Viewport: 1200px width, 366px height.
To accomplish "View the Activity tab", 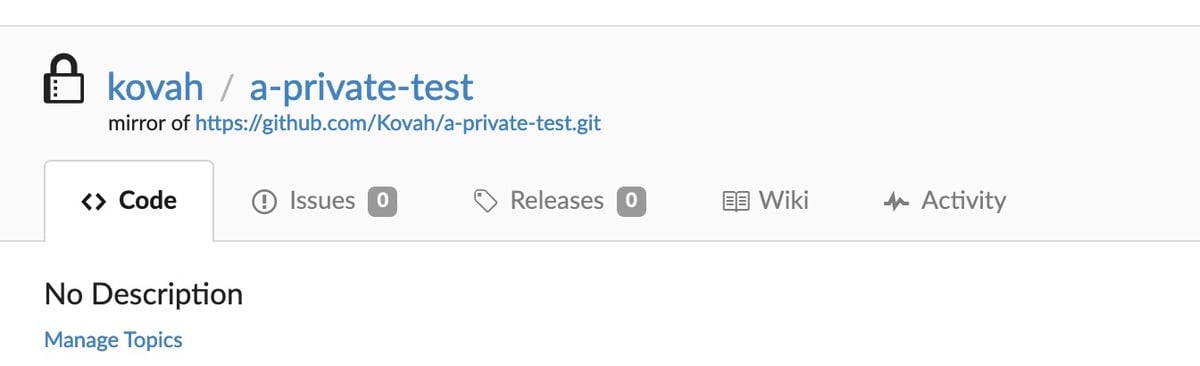I will (945, 201).
